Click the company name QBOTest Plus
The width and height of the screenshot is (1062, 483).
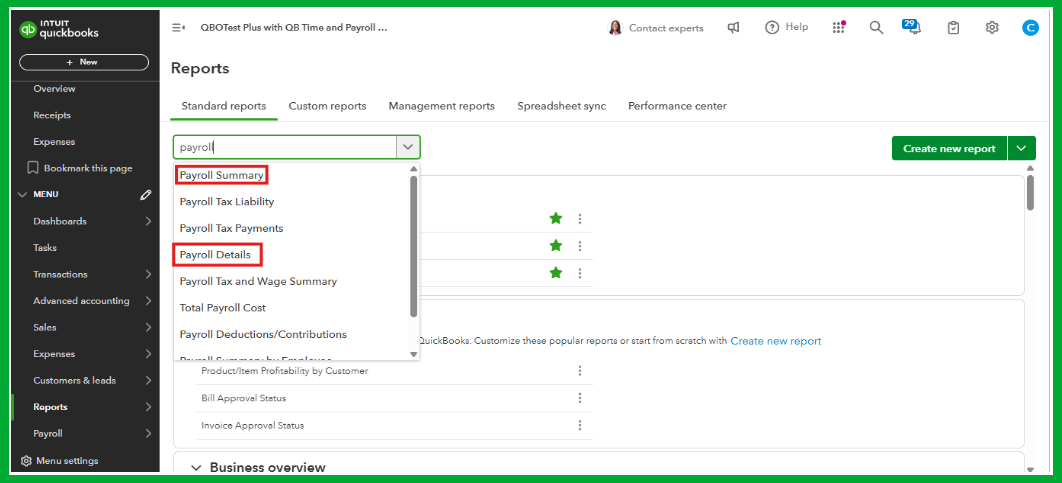pos(294,28)
